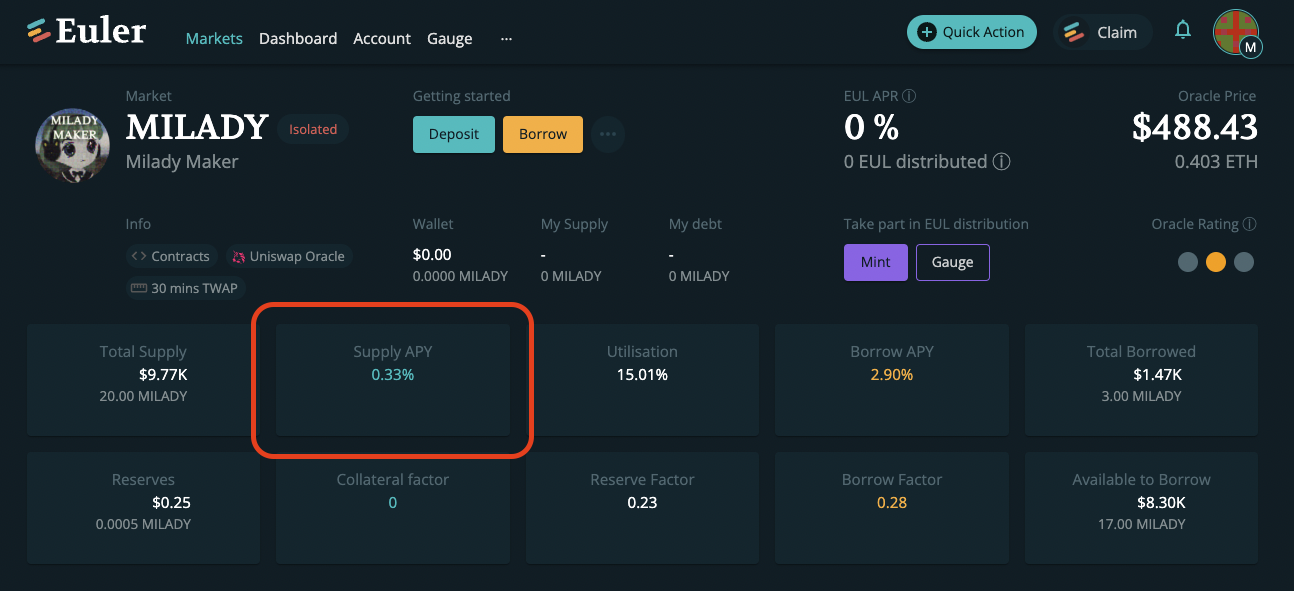Select the Borrow APY 2.90% value

tap(892, 375)
